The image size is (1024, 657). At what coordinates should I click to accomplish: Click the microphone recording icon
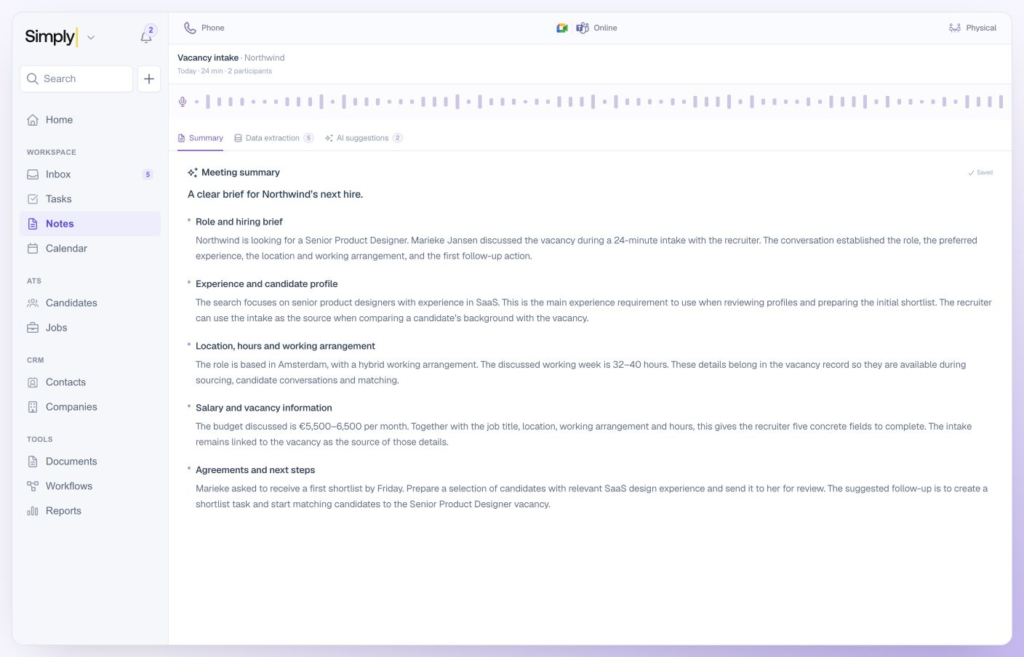click(183, 102)
